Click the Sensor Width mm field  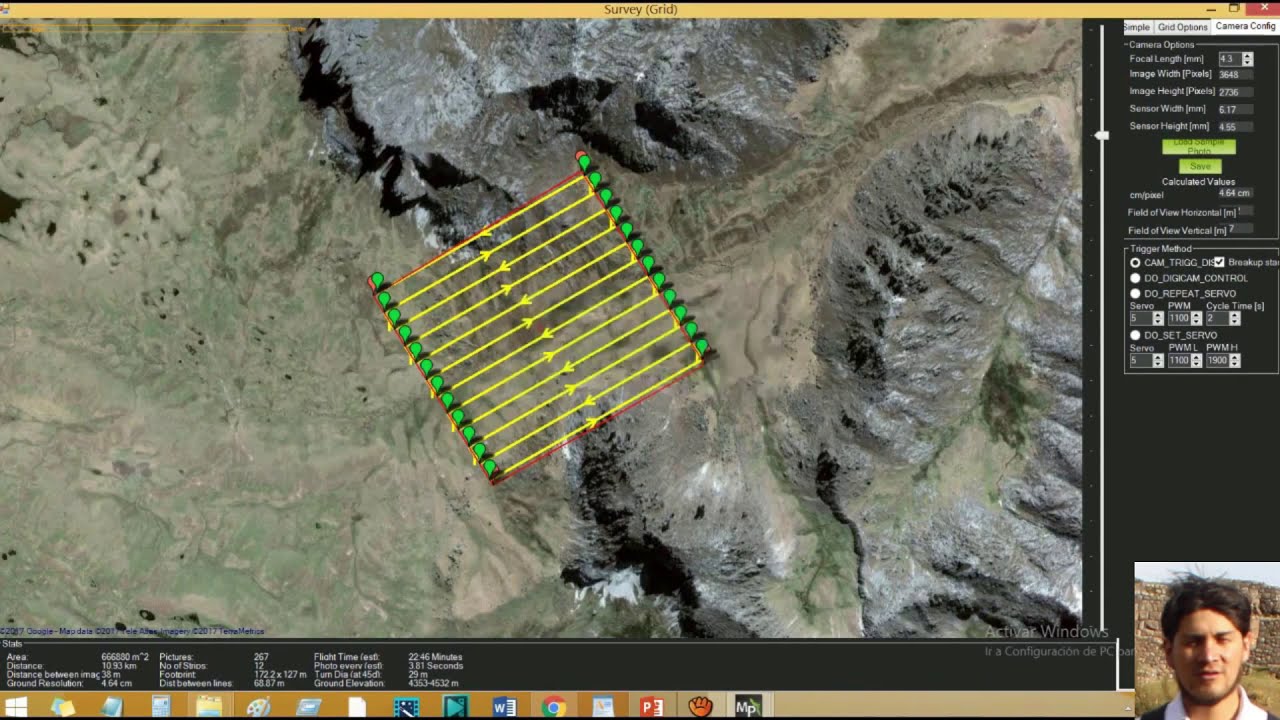[1235, 109]
